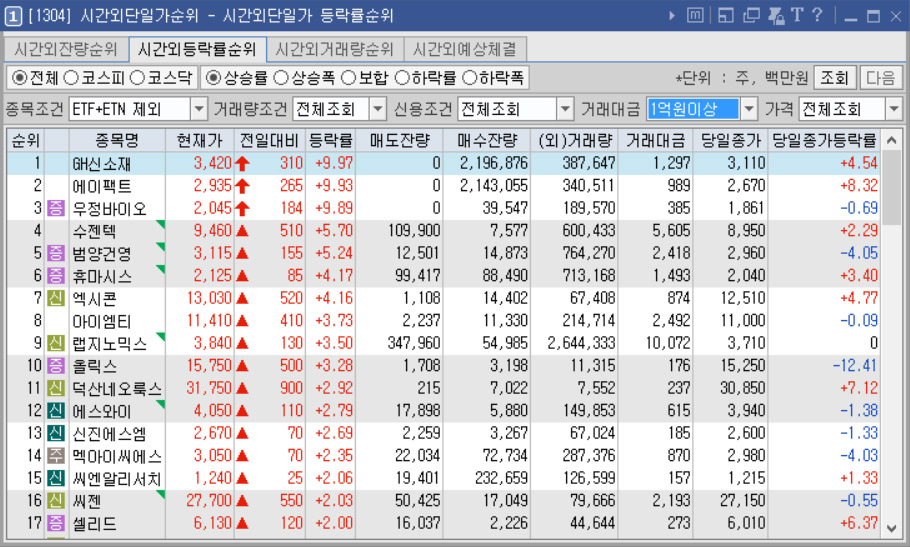Click the window layout icon in title bar

[x=725, y=15]
